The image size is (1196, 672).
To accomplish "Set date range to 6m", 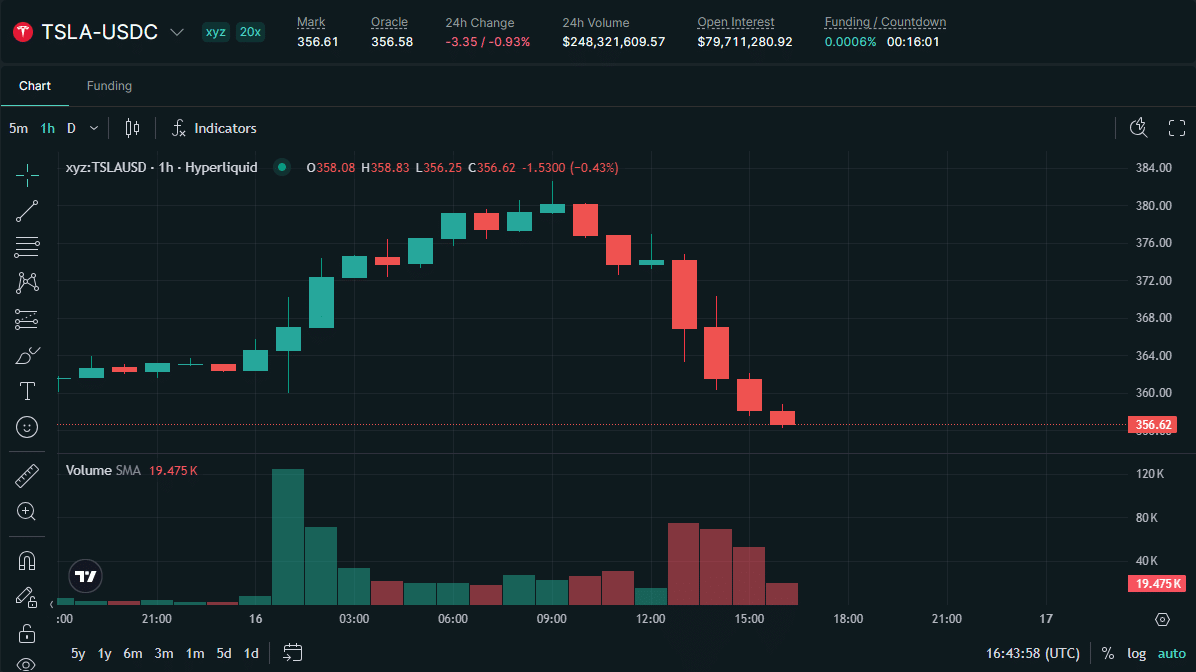I will [x=133, y=654].
